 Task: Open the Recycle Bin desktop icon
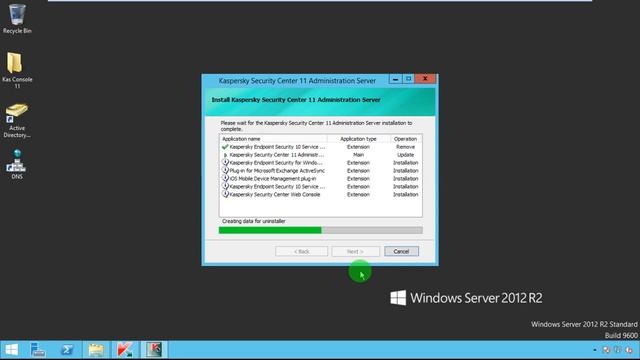(17, 18)
